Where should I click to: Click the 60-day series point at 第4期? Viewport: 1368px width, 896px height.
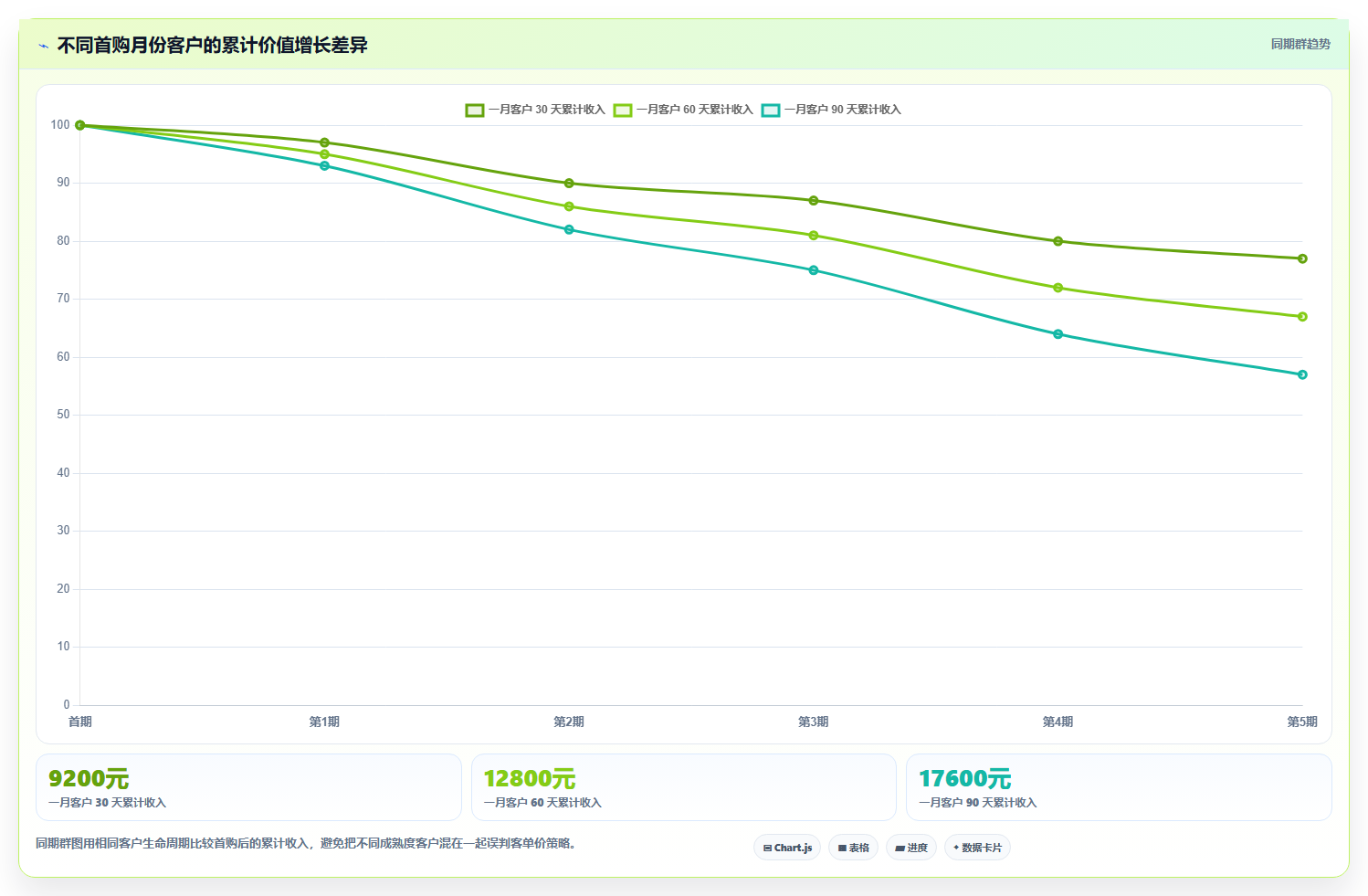coord(1058,288)
